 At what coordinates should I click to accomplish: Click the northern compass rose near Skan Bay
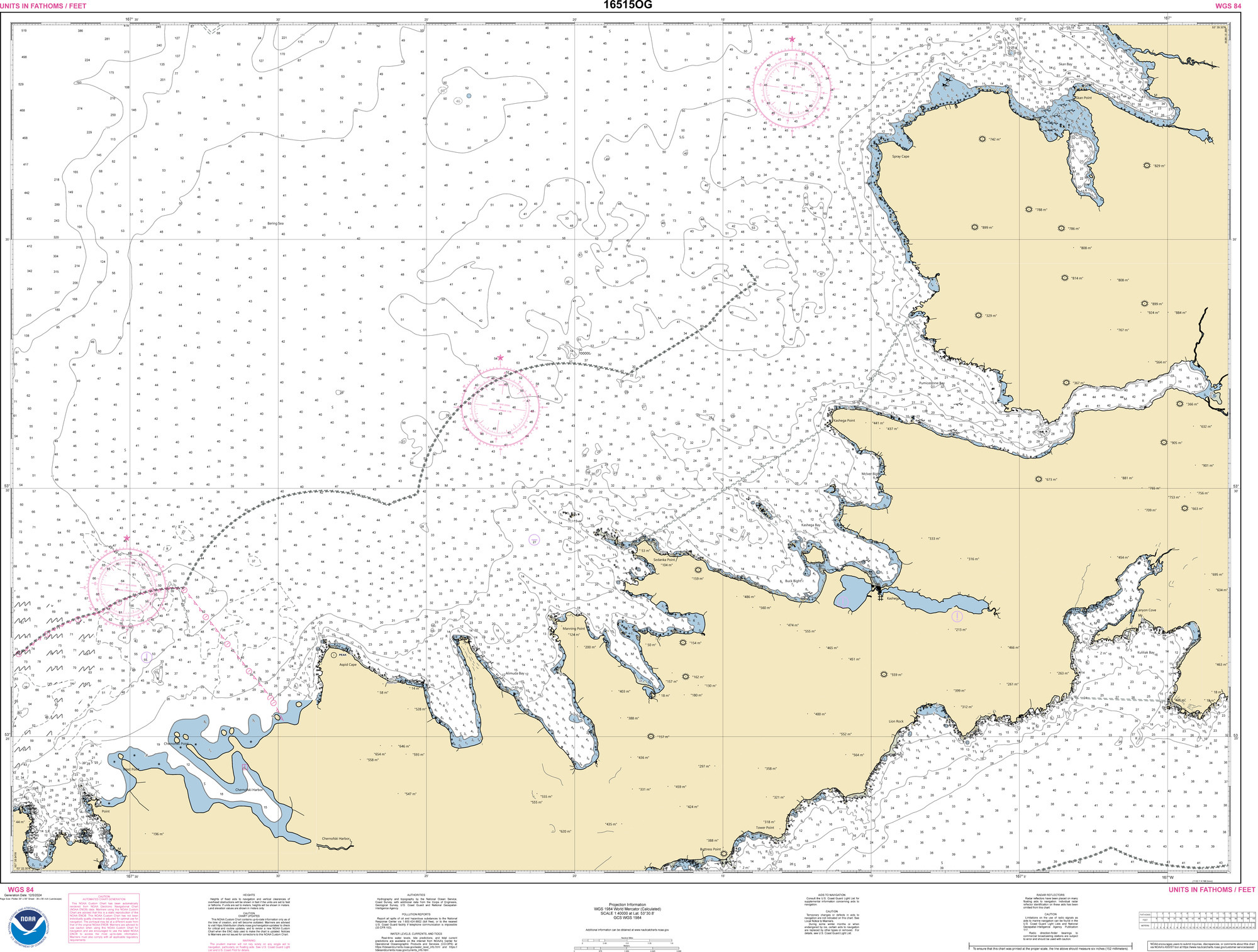tap(793, 89)
